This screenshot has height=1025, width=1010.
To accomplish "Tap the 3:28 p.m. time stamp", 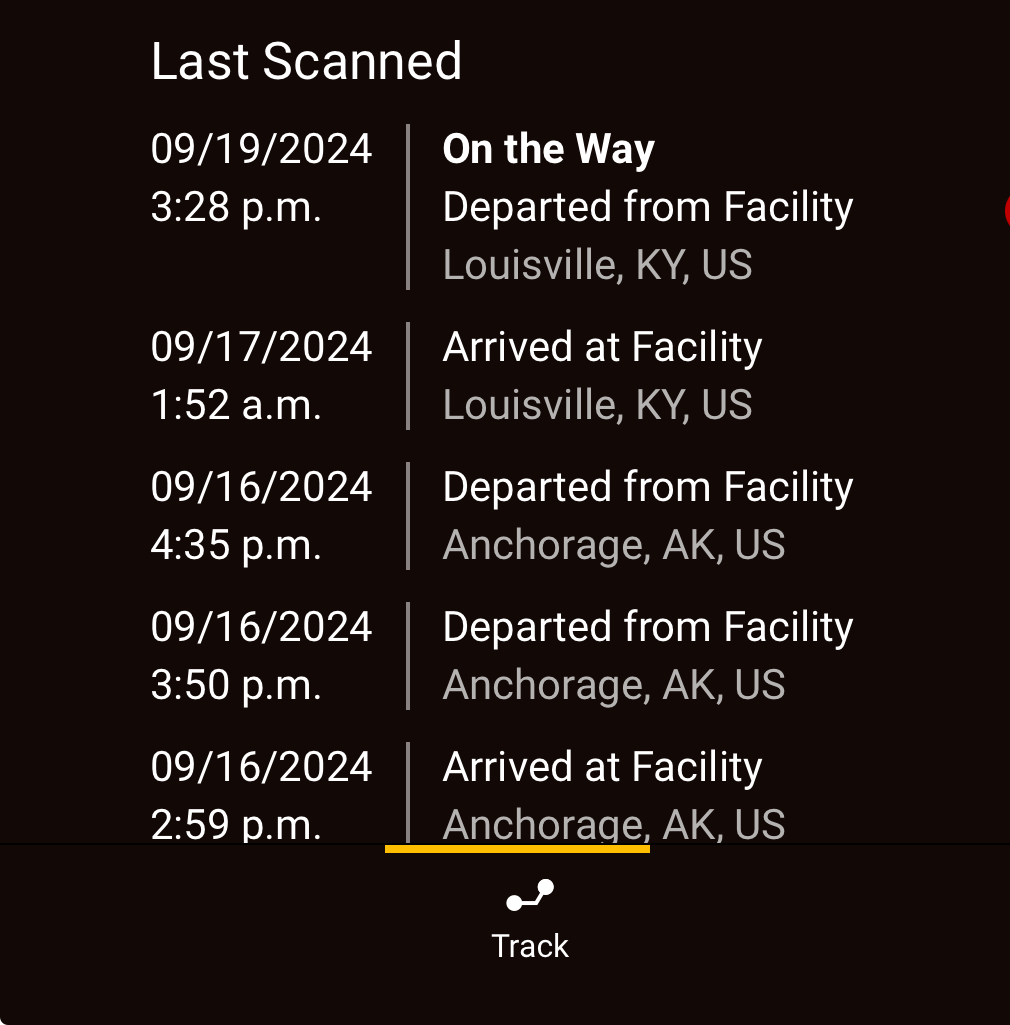I will tap(236, 207).
